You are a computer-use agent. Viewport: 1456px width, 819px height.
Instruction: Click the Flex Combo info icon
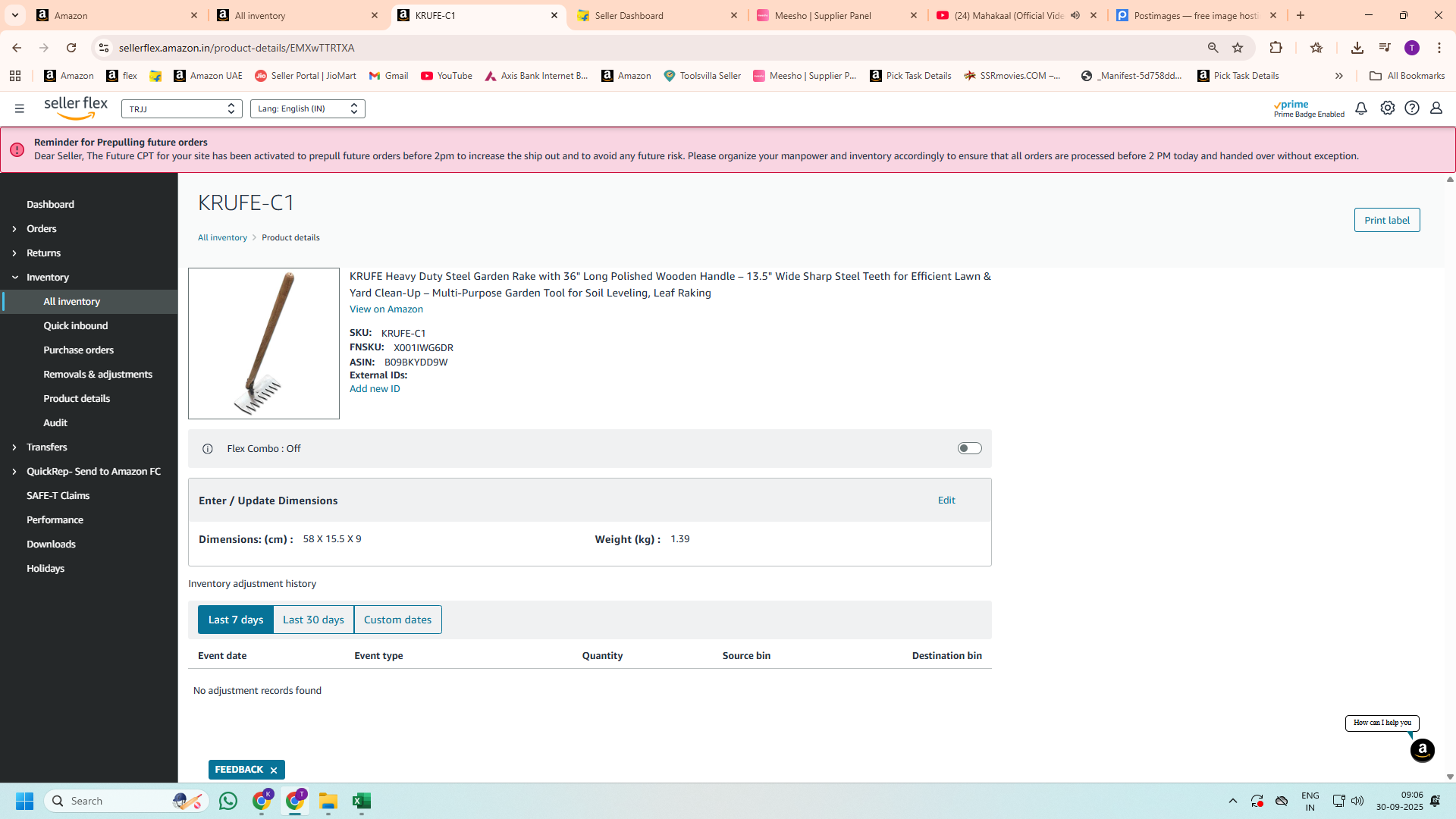pyautogui.click(x=208, y=449)
